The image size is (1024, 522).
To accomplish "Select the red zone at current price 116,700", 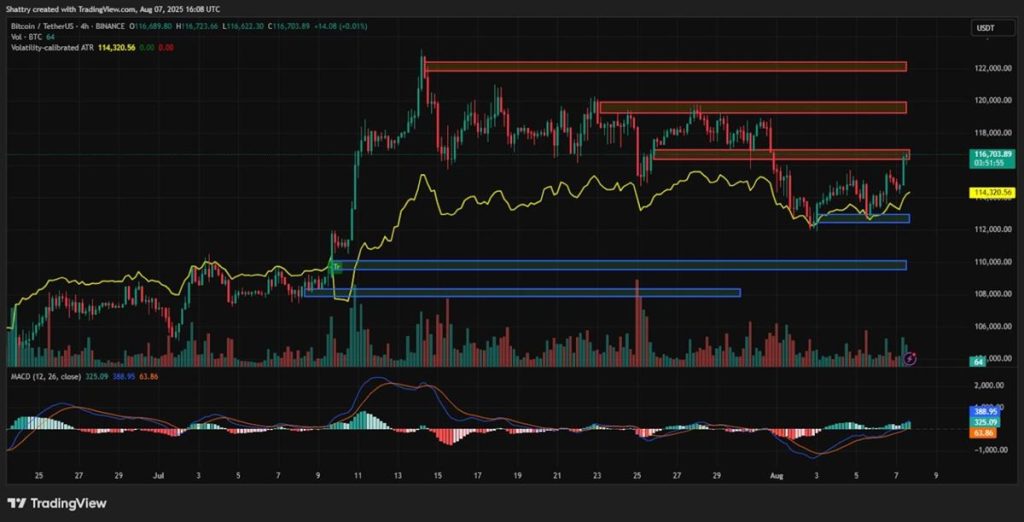I will click(x=782, y=155).
